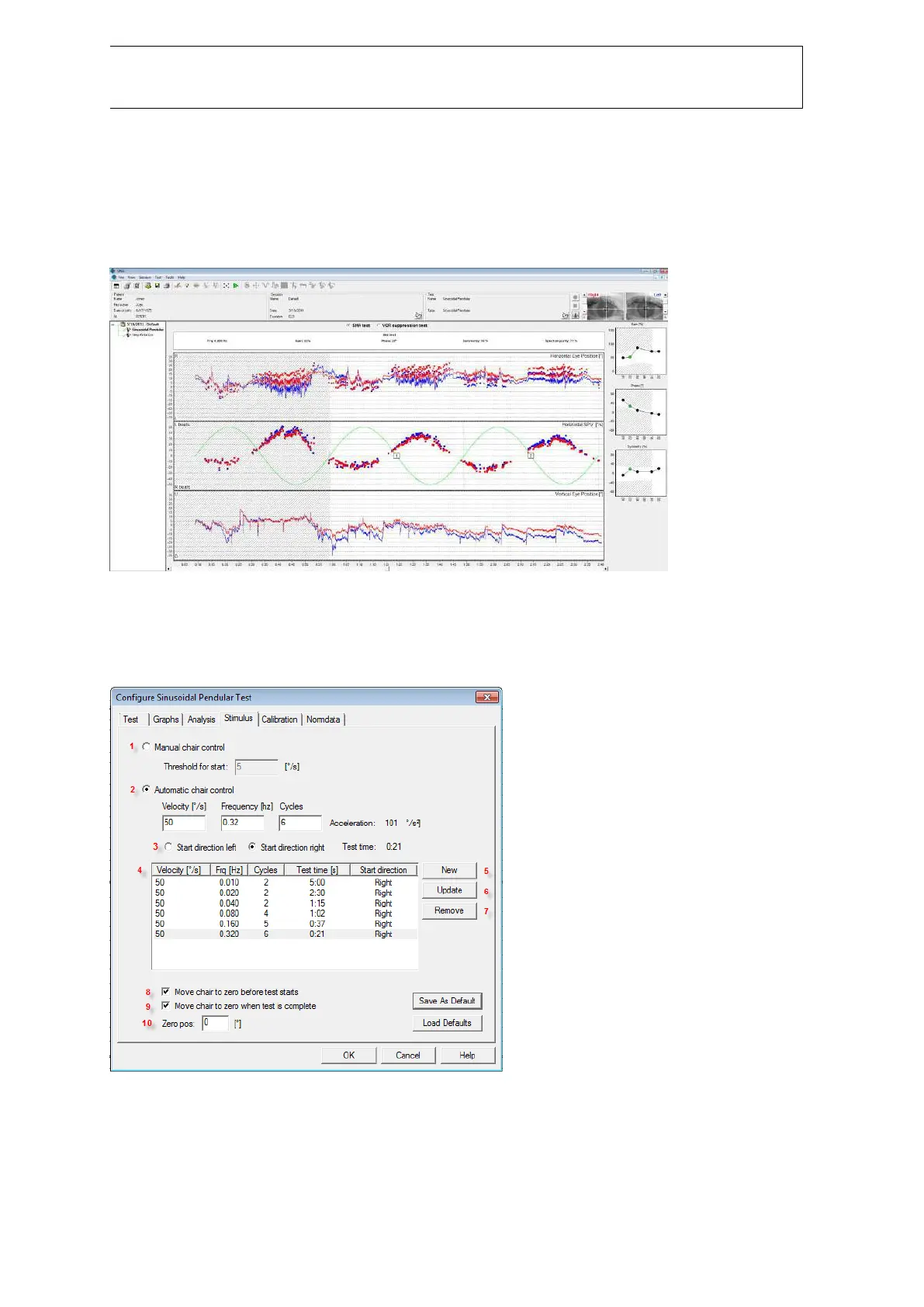The height and width of the screenshot is (1307, 924).
Task: Open the Tools menu
Action: coord(170,277)
